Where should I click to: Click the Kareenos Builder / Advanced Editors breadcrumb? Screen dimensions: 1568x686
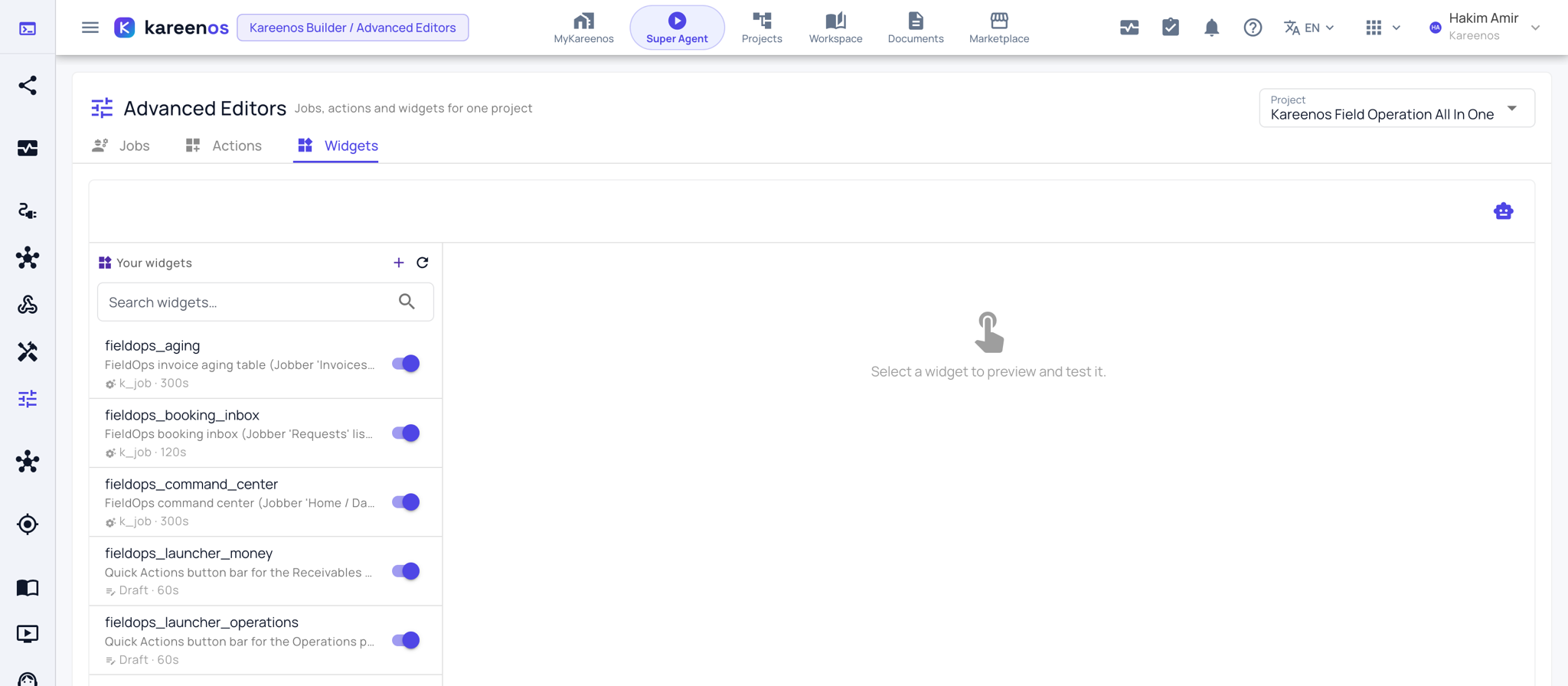click(353, 28)
